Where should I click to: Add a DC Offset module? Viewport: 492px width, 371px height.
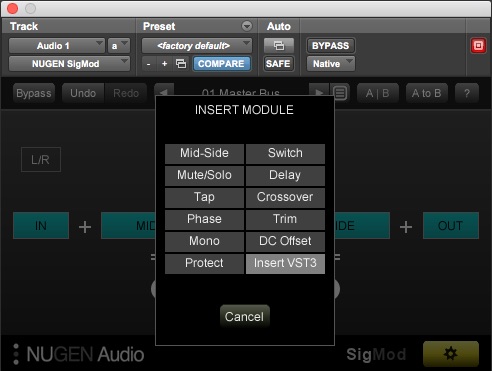(x=285, y=241)
